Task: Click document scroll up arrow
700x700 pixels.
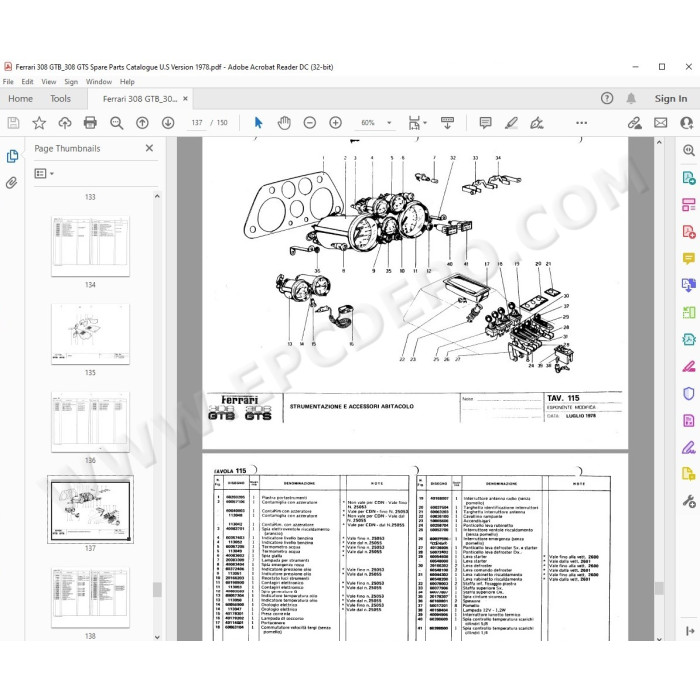Action: (x=659, y=142)
